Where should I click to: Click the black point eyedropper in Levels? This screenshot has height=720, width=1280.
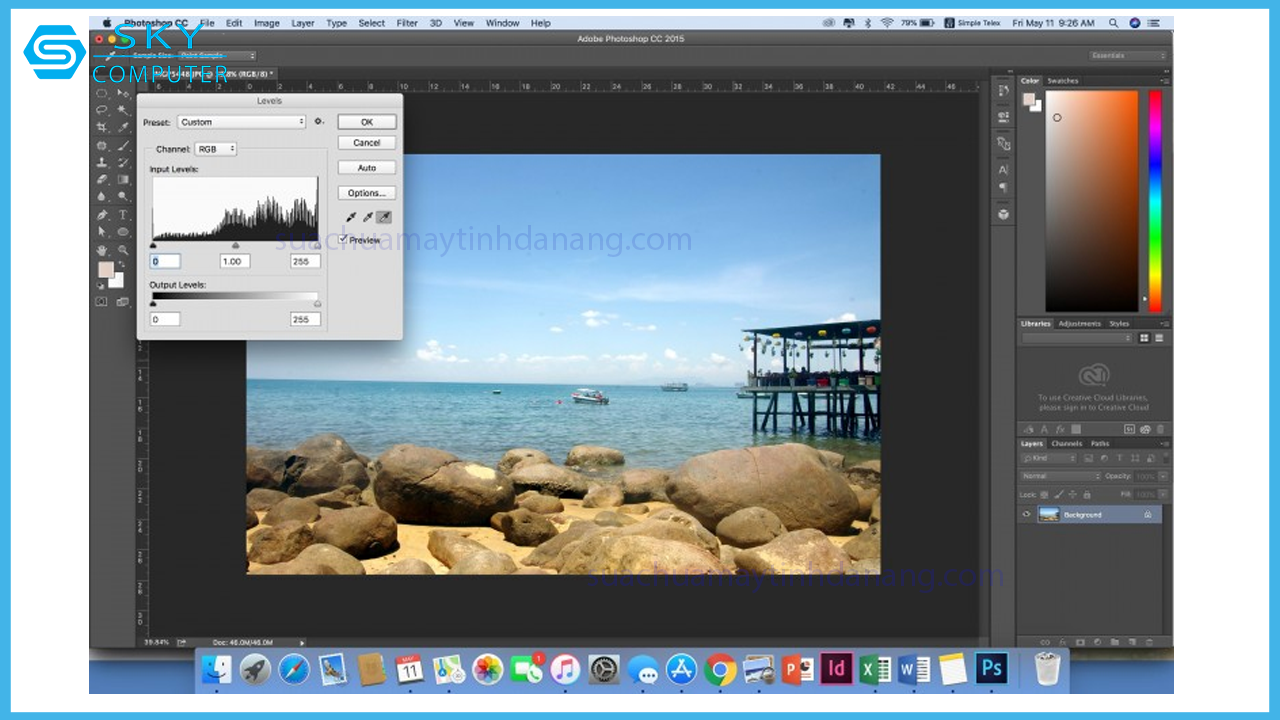coord(351,217)
